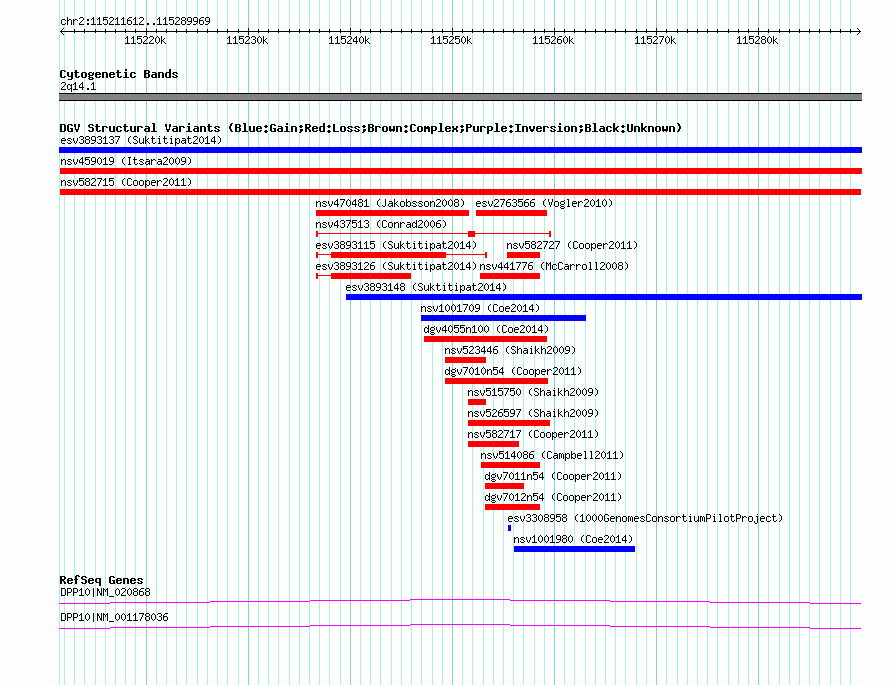Click the red bar under nsv441776
The width and height of the screenshot is (890, 685).
pyautogui.click(x=510, y=276)
